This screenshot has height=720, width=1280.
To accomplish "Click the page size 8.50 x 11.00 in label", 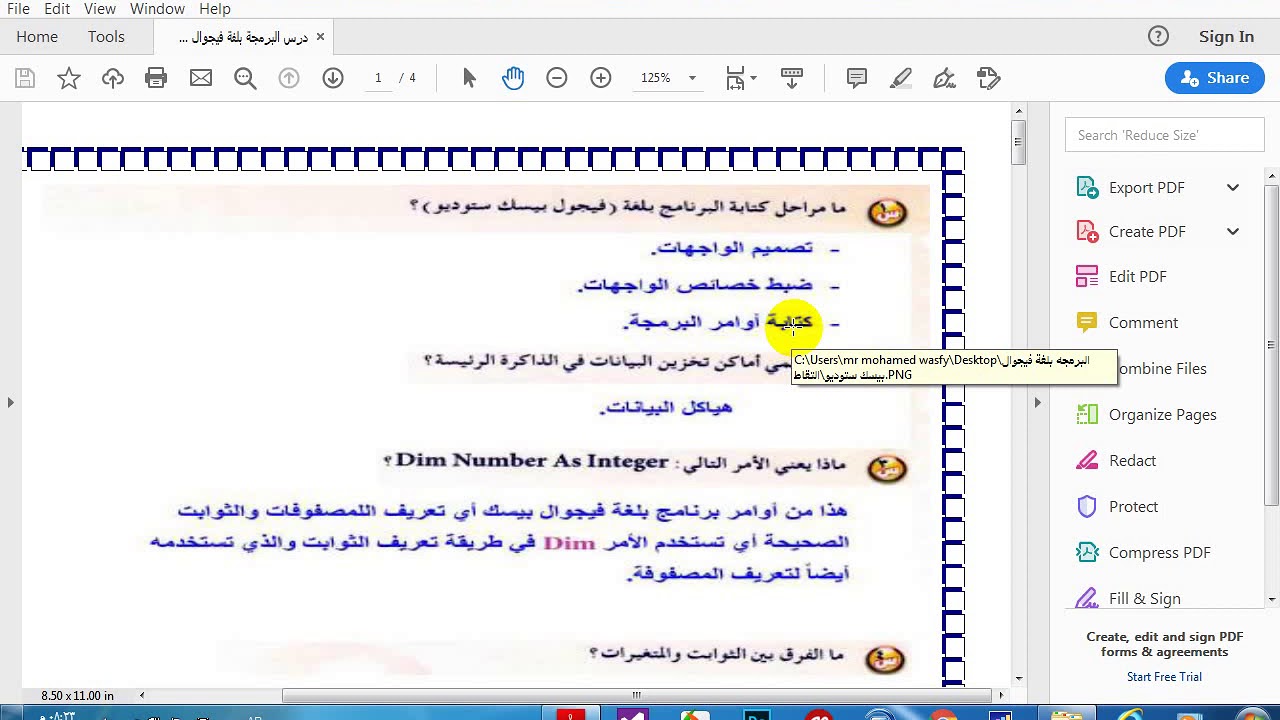I will click(77, 695).
